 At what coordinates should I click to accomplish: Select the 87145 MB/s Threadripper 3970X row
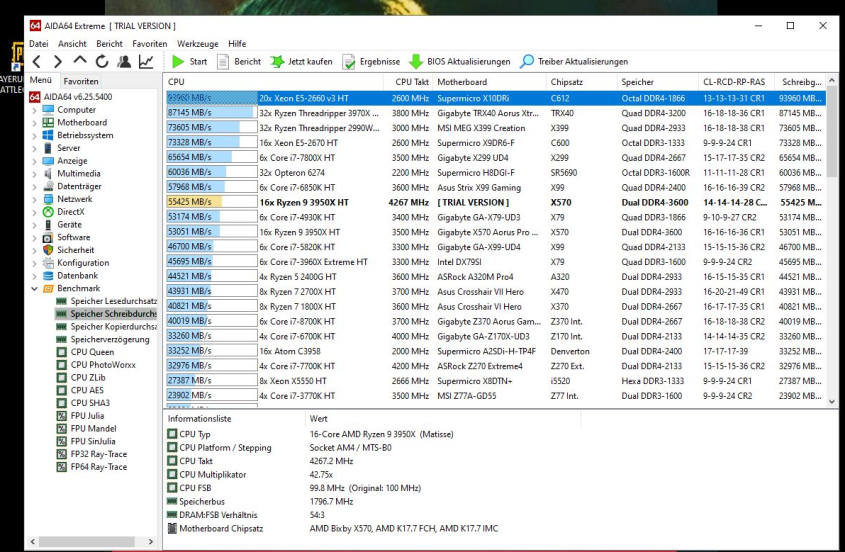coord(495,113)
